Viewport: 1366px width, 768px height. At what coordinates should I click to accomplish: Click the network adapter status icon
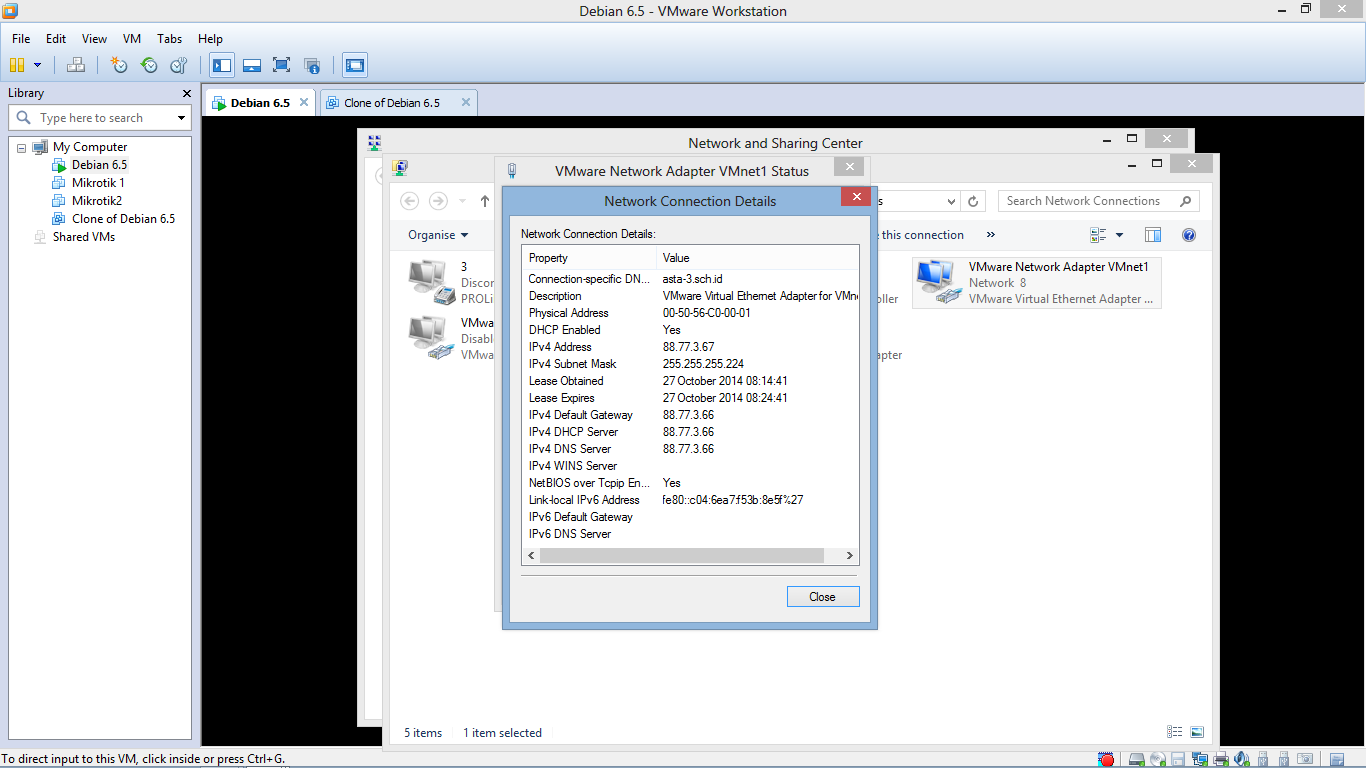(1200, 759)
